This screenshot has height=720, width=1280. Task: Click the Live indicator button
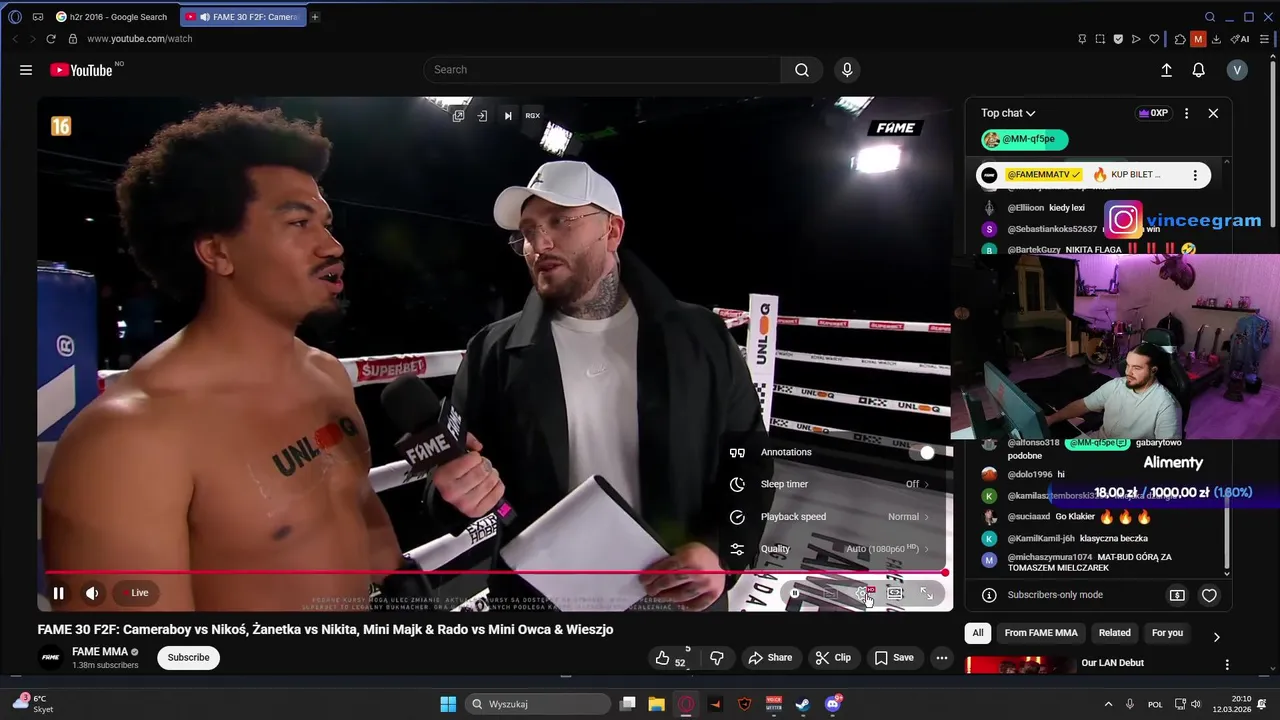(x=134, y=593)
